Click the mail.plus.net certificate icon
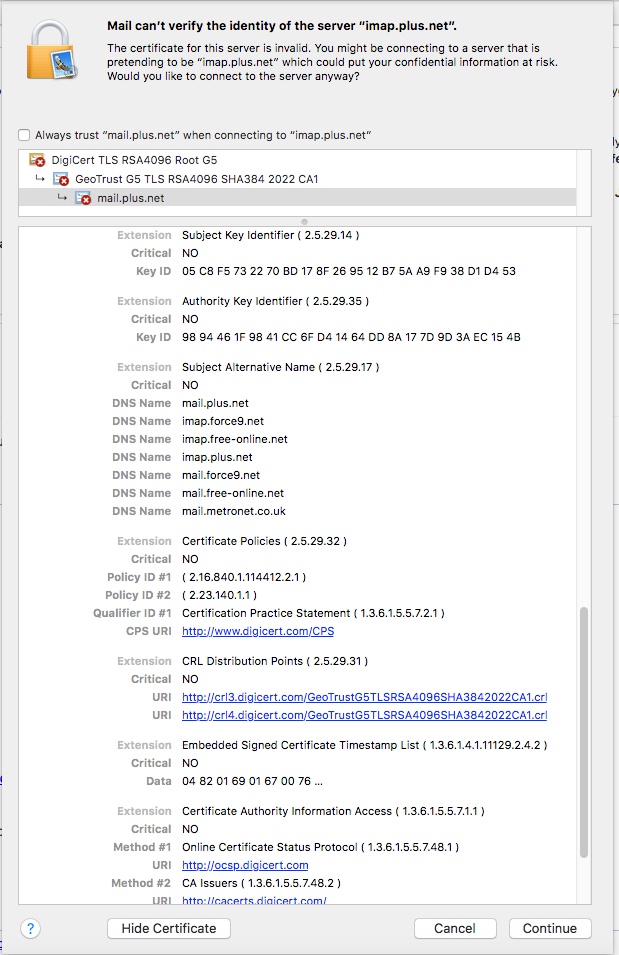This screenshot has width=619, height=955. (83, 198)
